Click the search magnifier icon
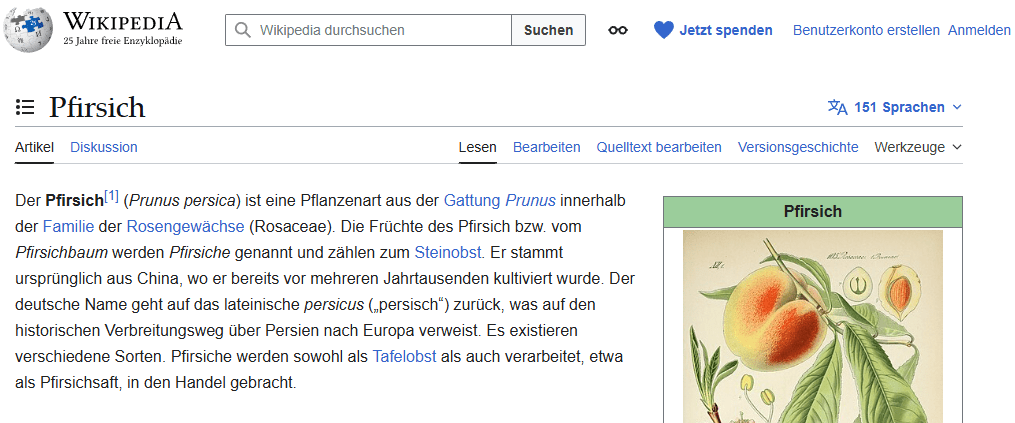This screenshot has height=423, width=1015. click(243, 30)
